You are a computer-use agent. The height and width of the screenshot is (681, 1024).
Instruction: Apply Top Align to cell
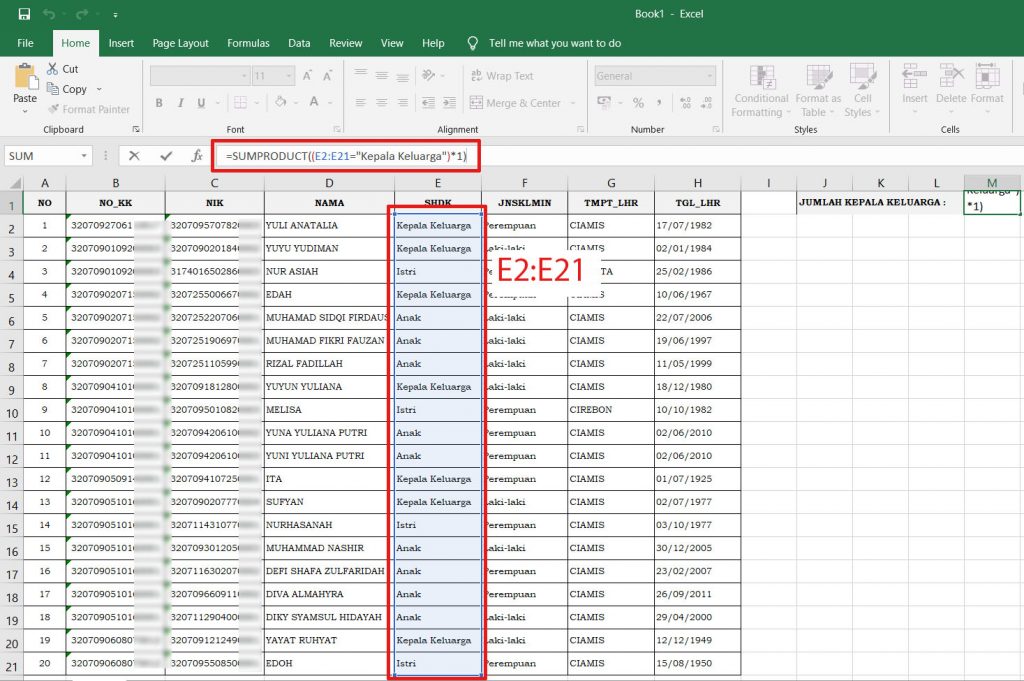click(360, 73)
